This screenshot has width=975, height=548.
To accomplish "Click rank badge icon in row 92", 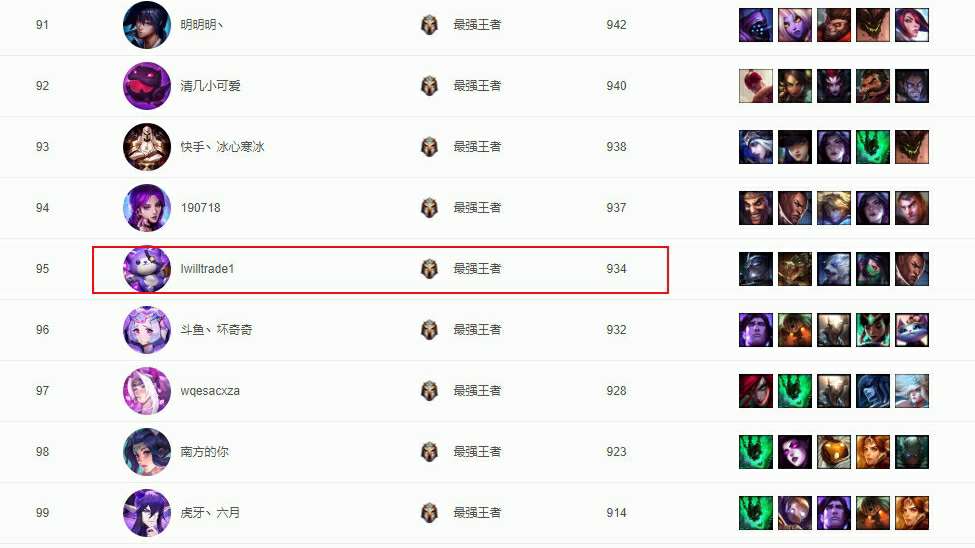I will (429, 86).
